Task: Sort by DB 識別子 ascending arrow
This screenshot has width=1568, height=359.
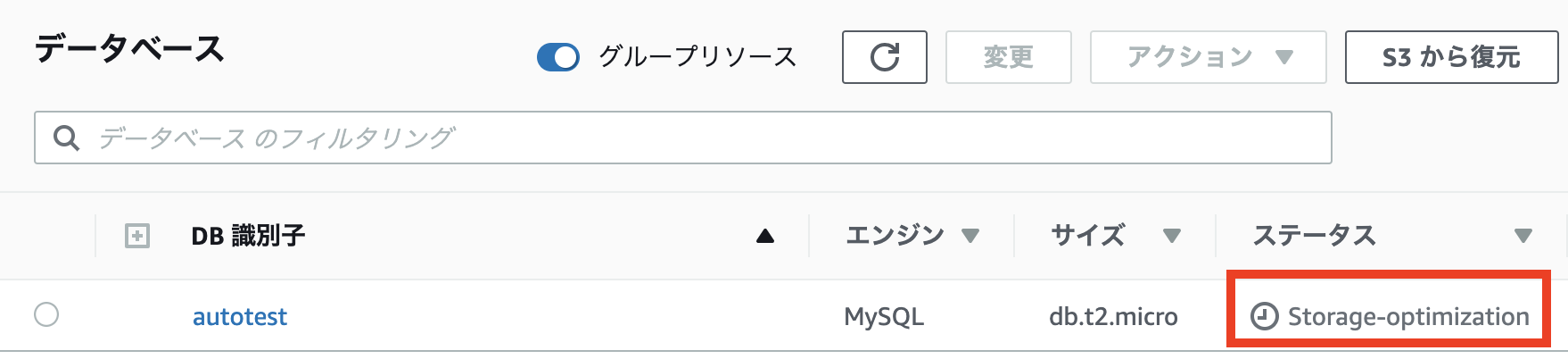Action: (764, 237)
